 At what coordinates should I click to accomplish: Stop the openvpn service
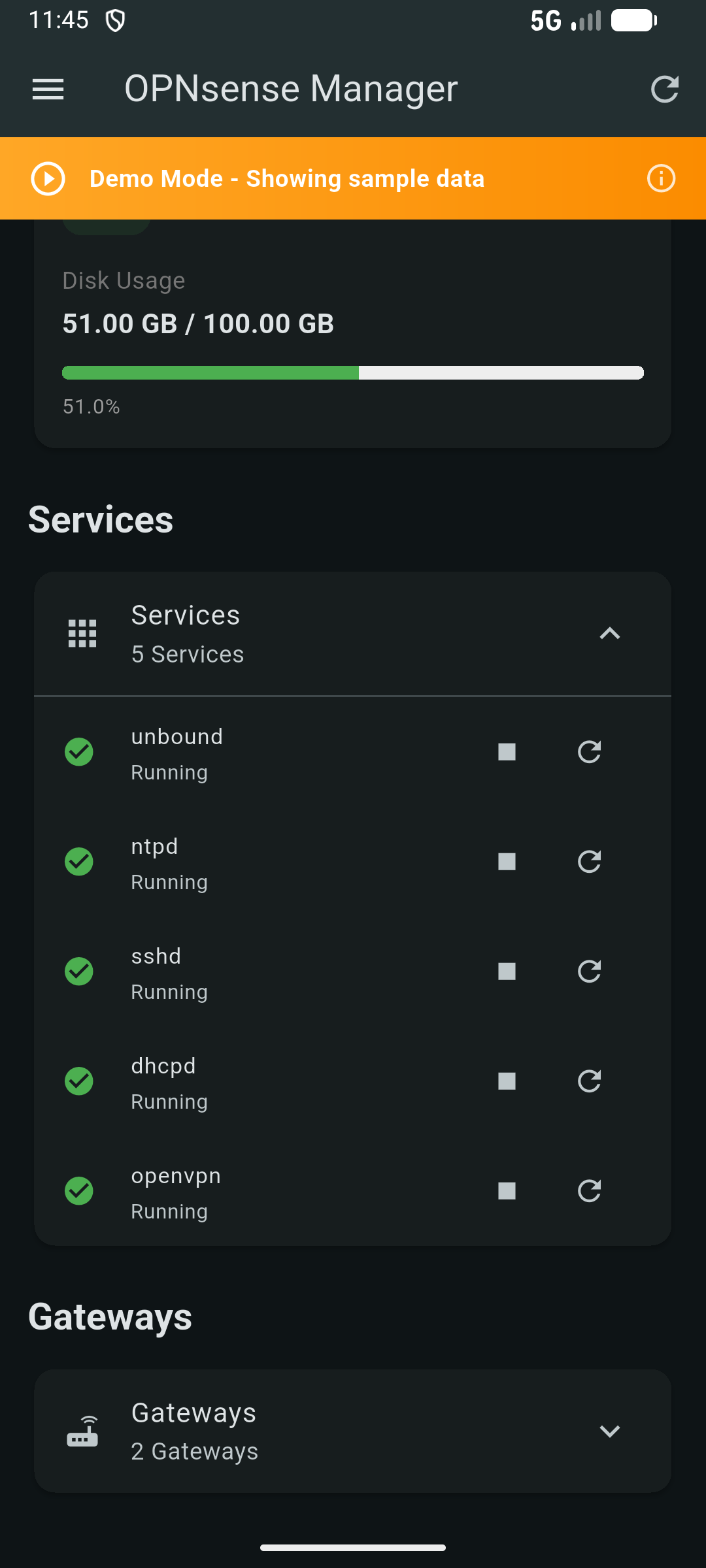click(507, 1191)
